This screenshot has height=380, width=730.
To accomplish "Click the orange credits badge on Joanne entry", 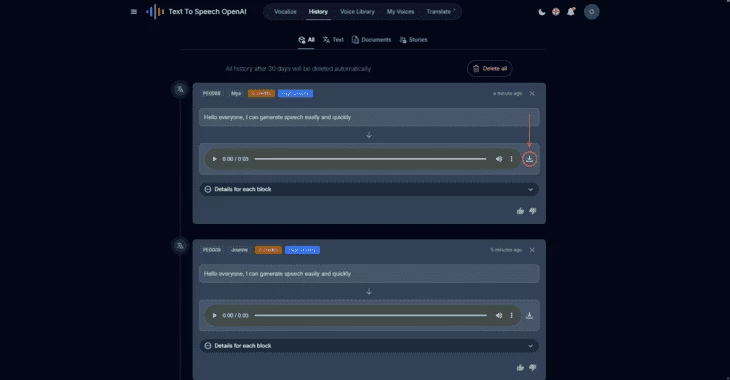I will click(x=268, y=250).
